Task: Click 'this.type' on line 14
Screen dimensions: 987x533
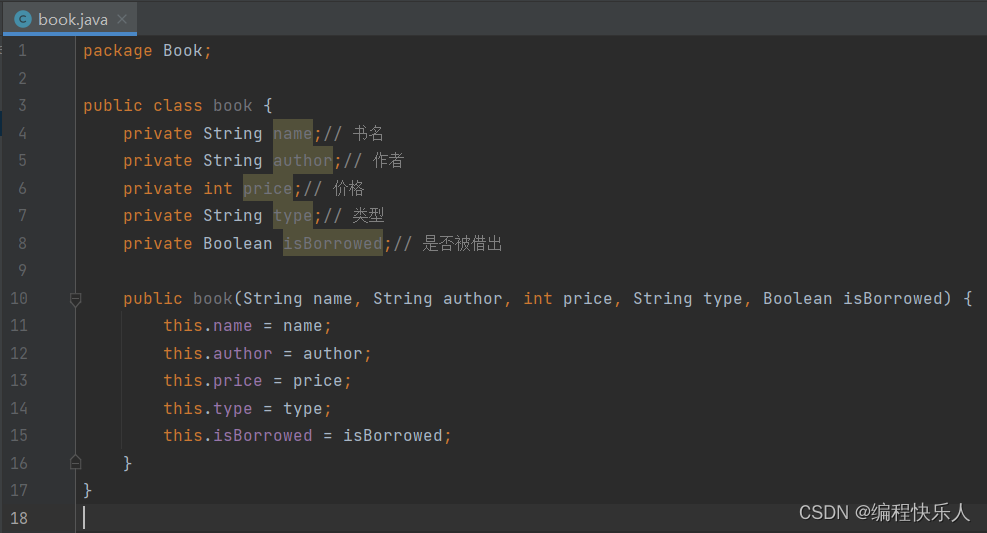Action: click(x=208, y=408)
